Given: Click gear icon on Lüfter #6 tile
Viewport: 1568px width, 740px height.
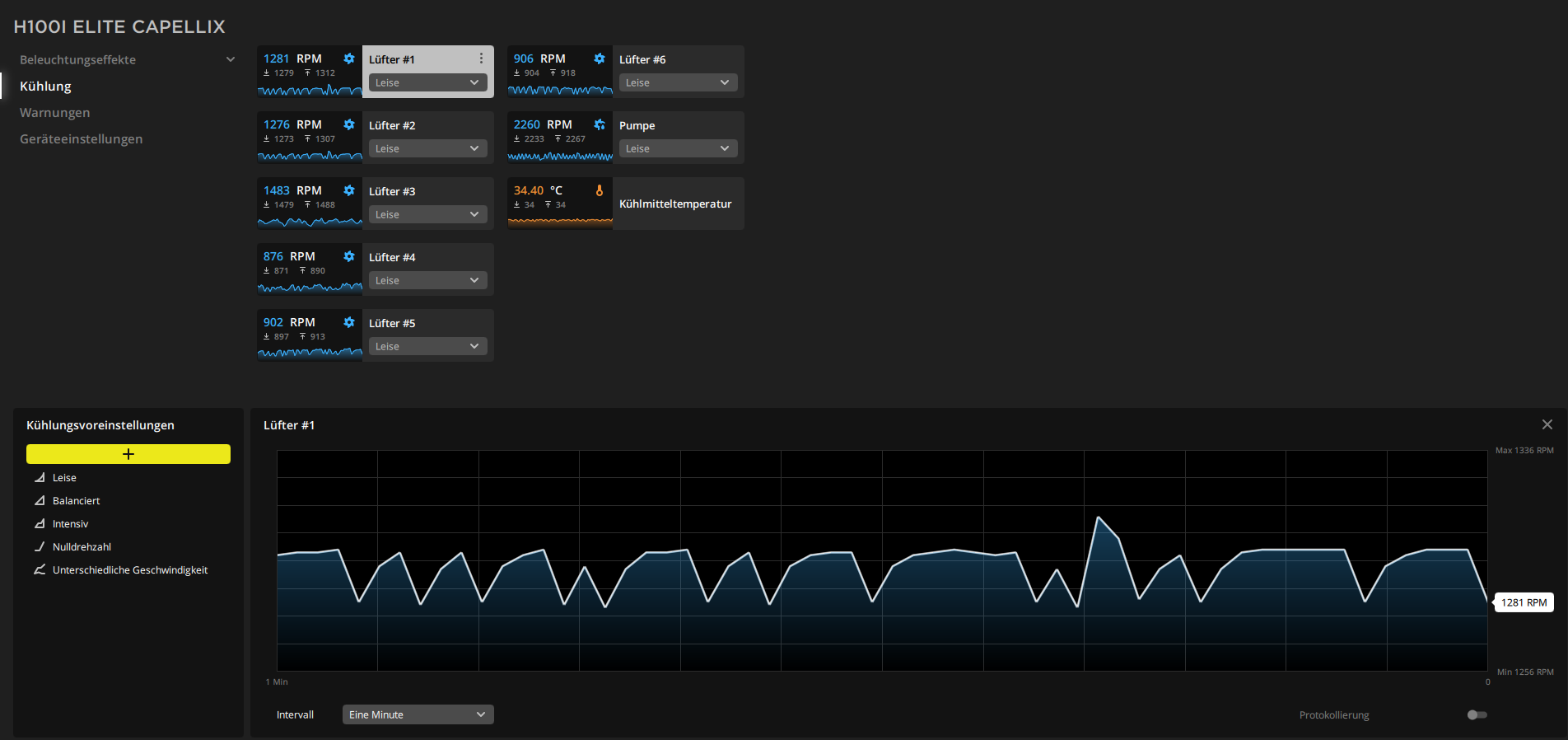Looking at the screenshot, I should (600, 59).
